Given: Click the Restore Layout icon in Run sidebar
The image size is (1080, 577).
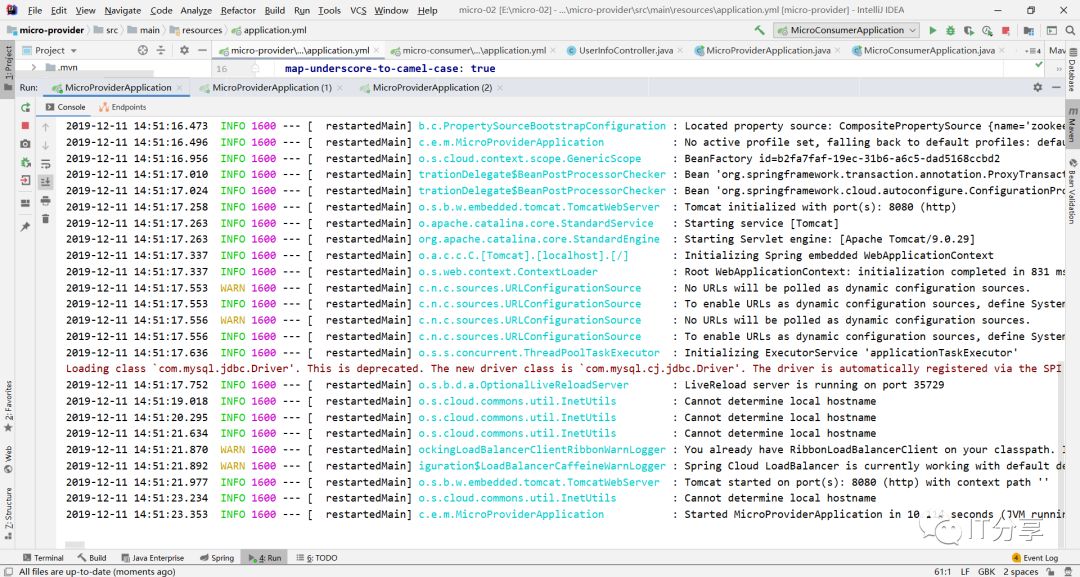Looking at the screenshot, I should coord(25,203).
